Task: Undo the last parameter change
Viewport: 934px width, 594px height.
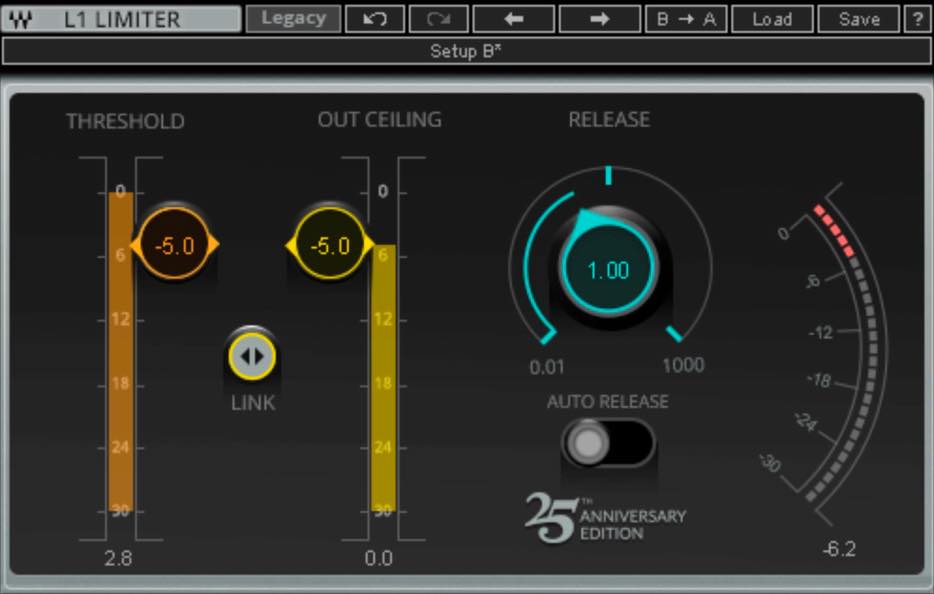Action: click(x=375, y=19)
